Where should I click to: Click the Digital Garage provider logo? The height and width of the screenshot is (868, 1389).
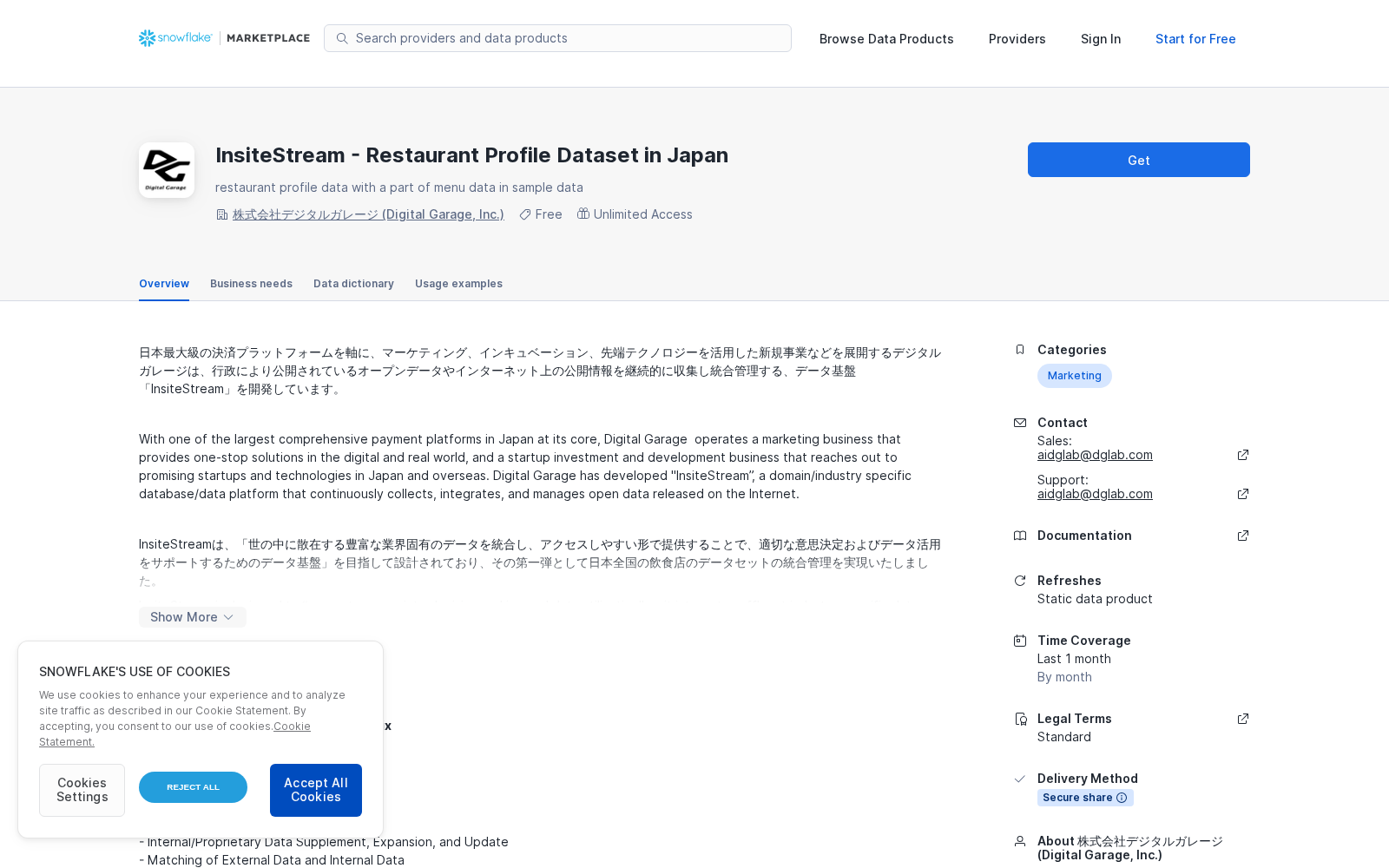click(167, 170)
